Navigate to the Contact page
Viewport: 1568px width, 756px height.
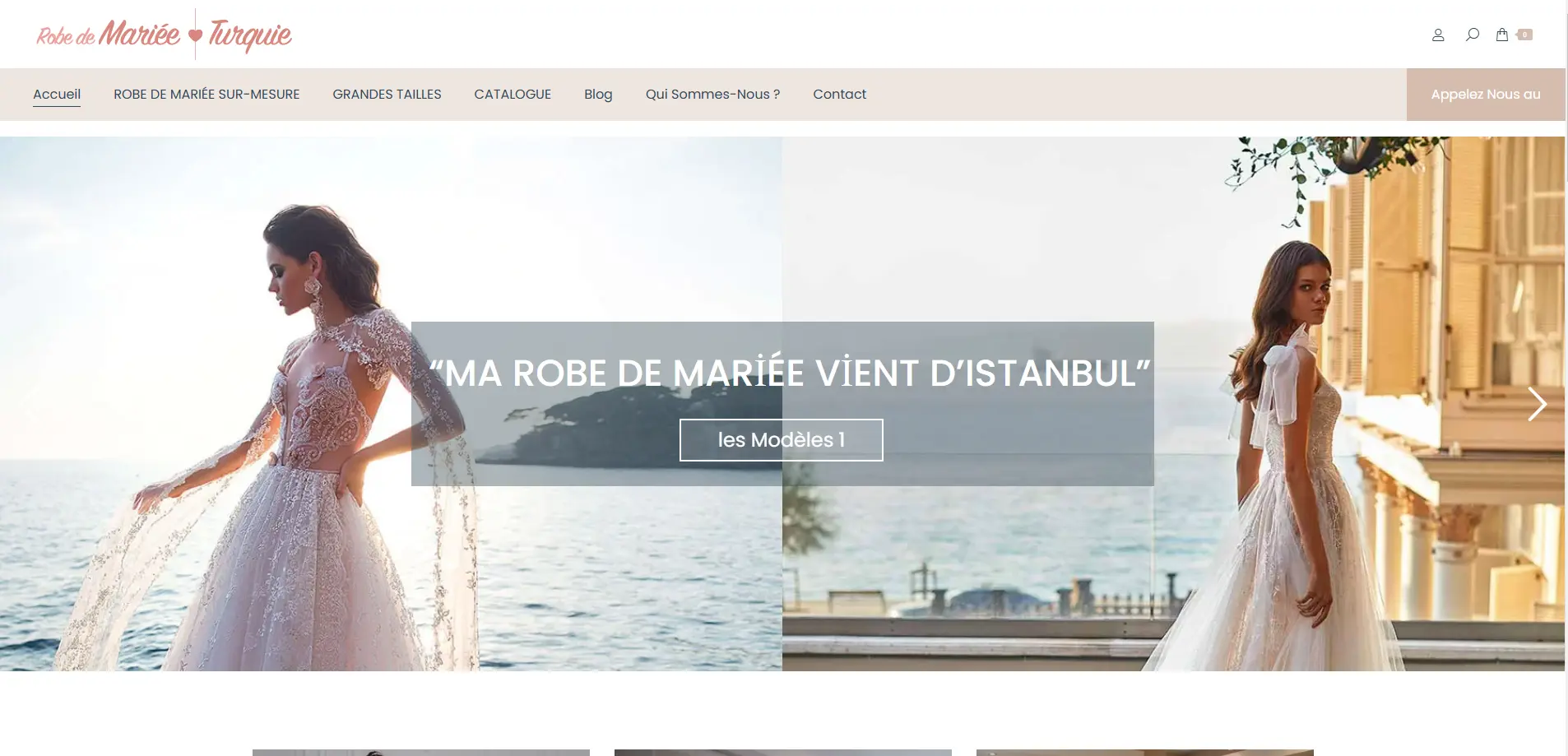pyautogui.click(x=839, y=94)
